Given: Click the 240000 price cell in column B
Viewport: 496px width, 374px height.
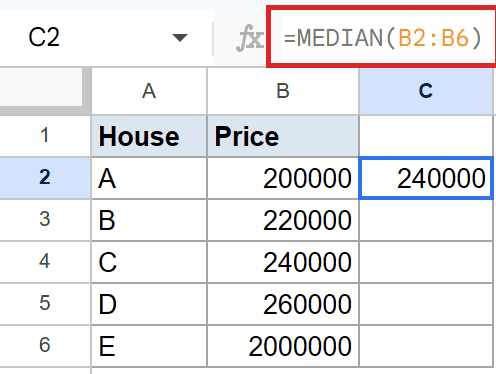Looking at the screenshot, I should 283,262.
